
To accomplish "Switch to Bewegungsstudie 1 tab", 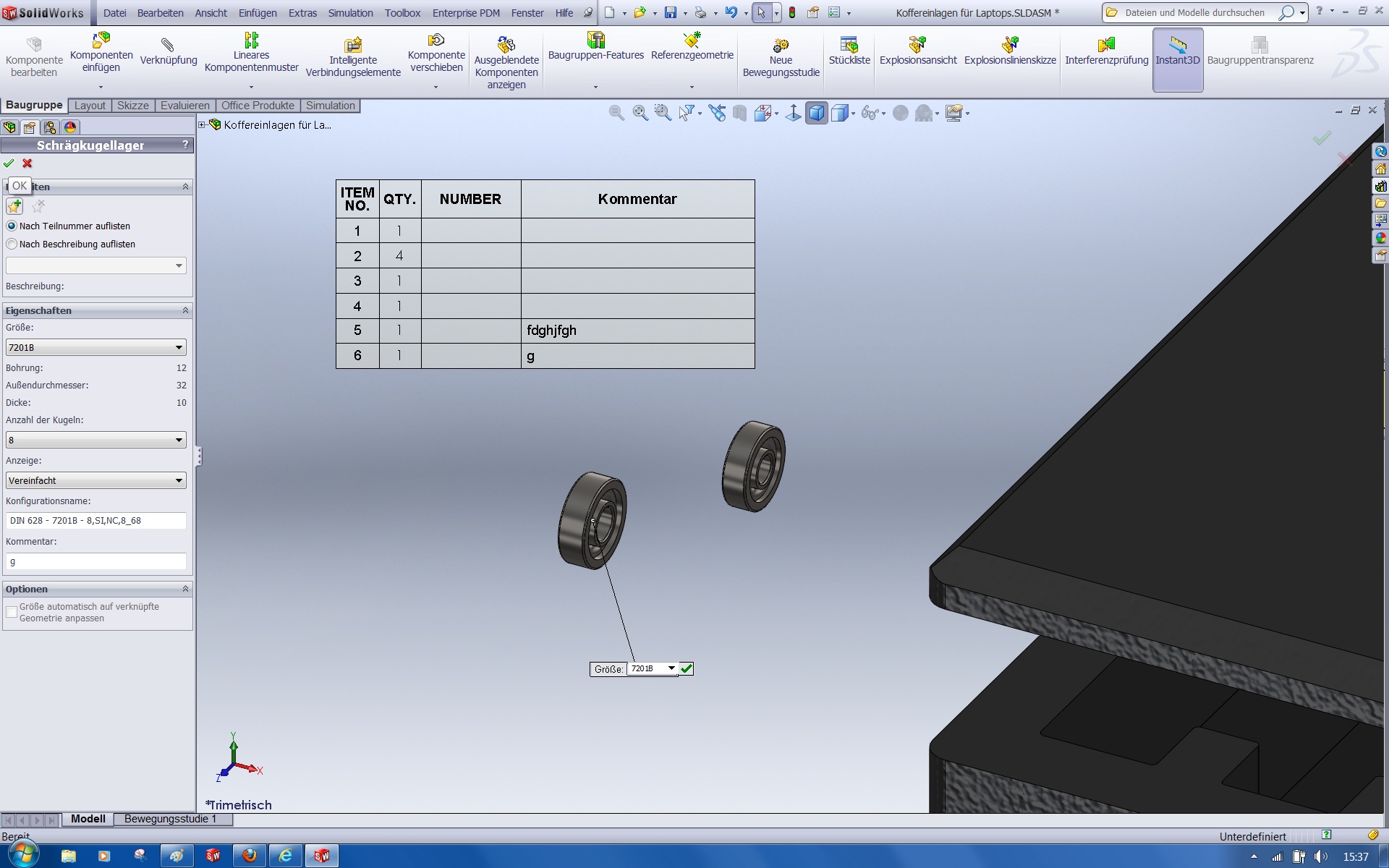I will click(x=171, y=819).
